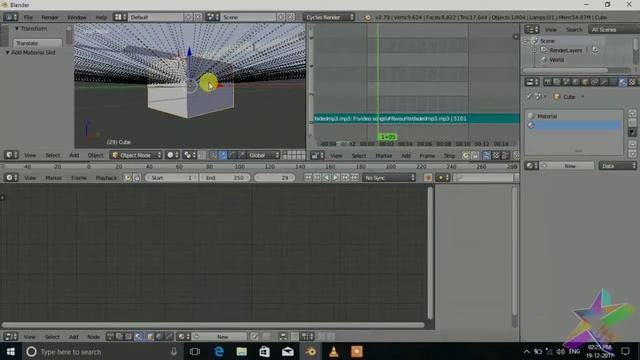Click the Default screen layout field
The height and width of the screenshot is (360, 640).
[x=155, y=17]
